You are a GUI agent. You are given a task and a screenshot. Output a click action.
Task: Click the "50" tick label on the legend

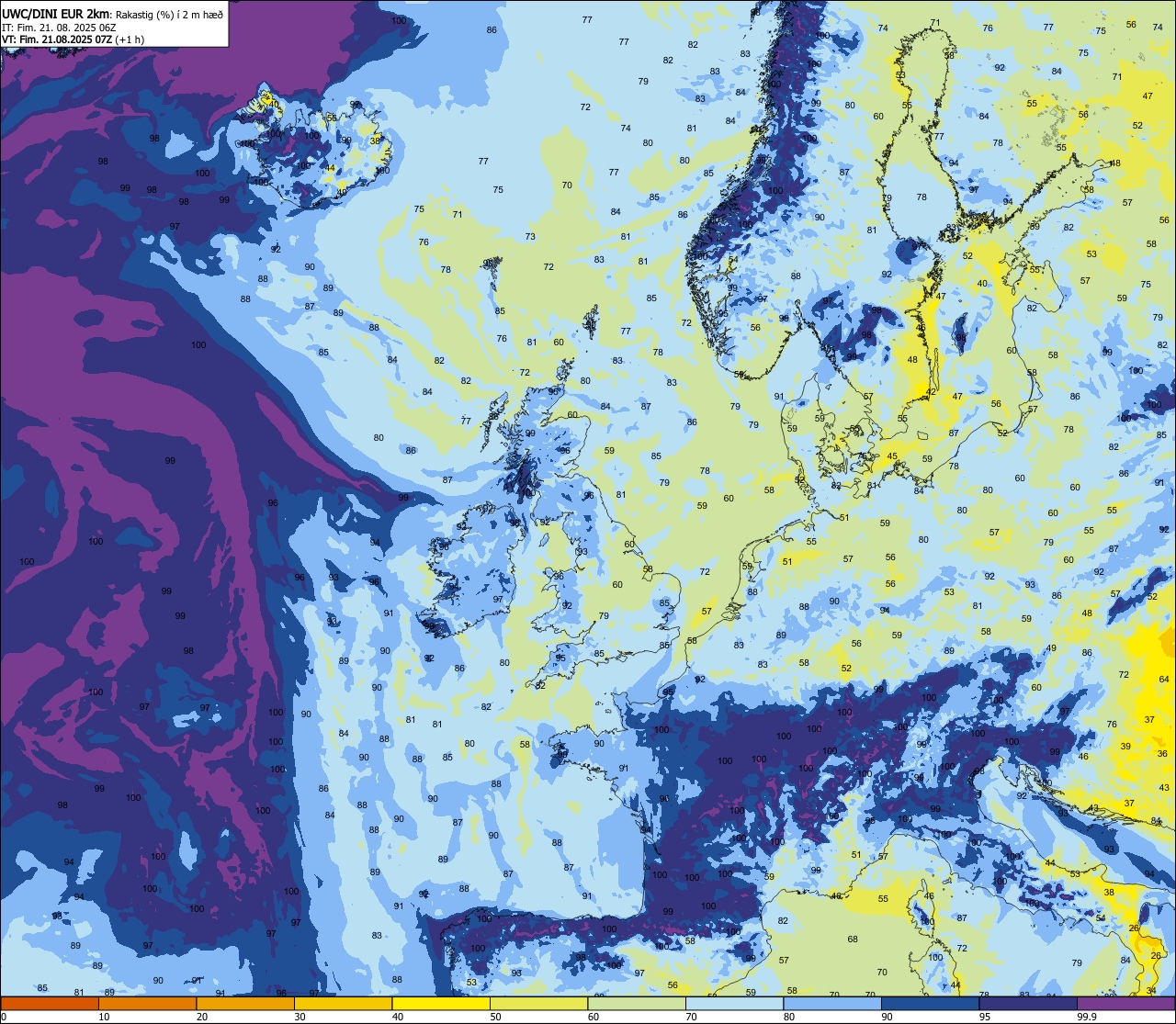(495, 1017)
